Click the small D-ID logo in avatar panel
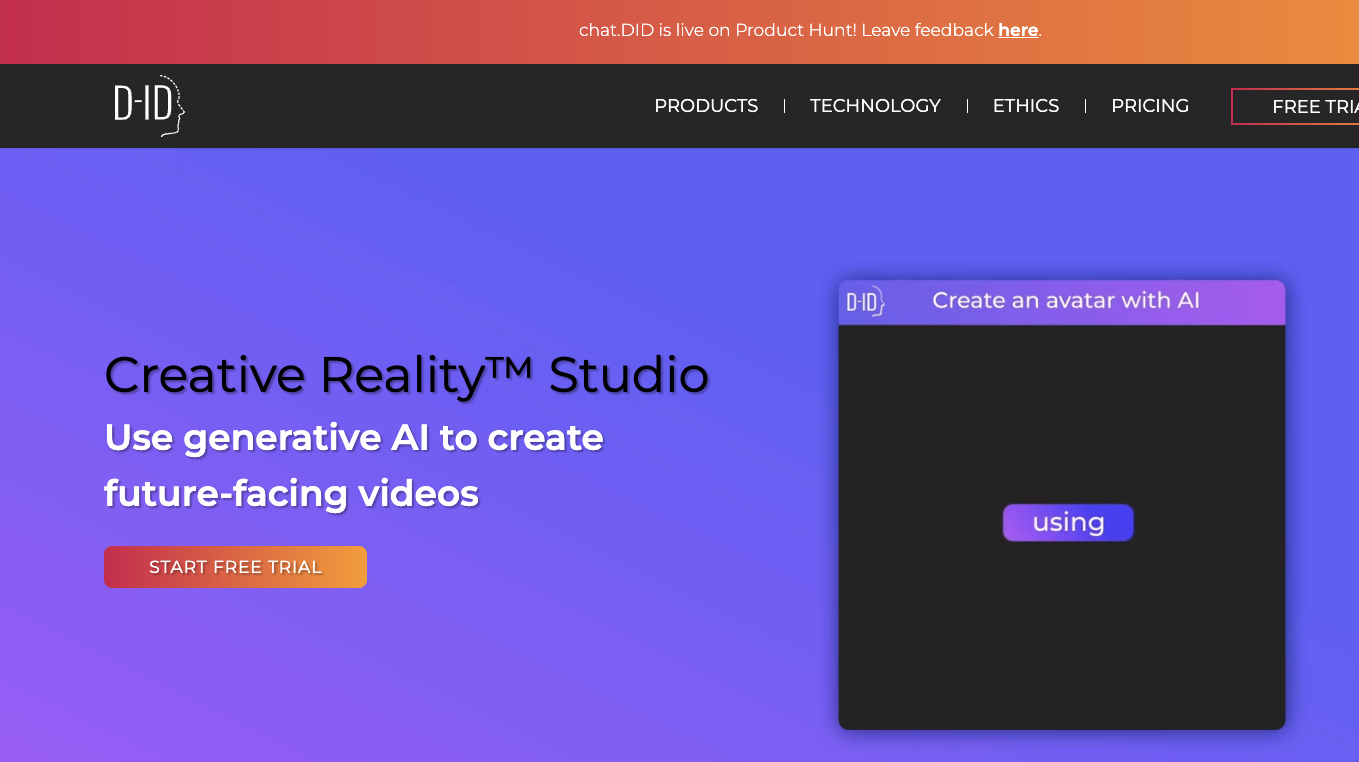This screenshot has width=1359, height=762. 865,301
